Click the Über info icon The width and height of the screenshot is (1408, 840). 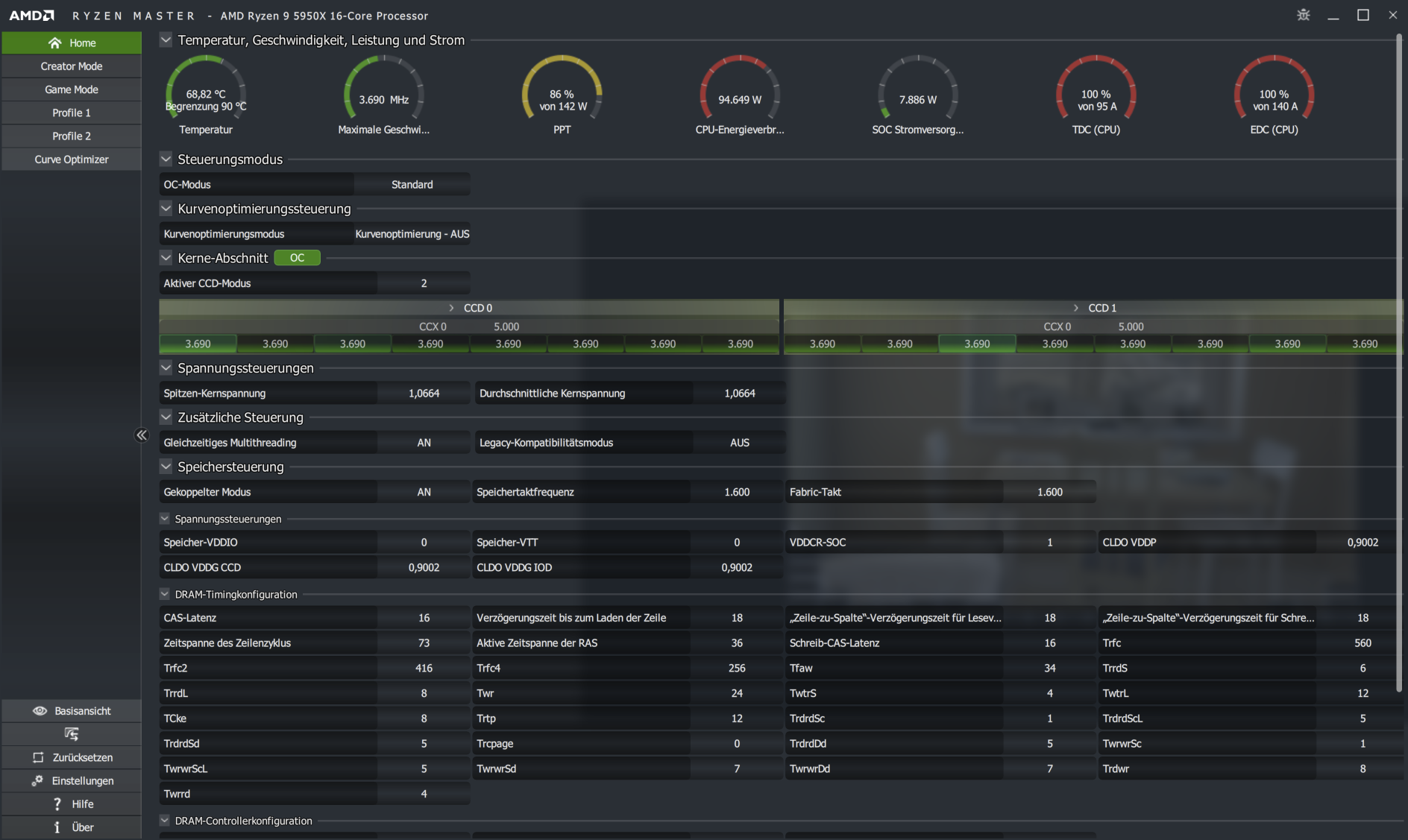point(57,827)
